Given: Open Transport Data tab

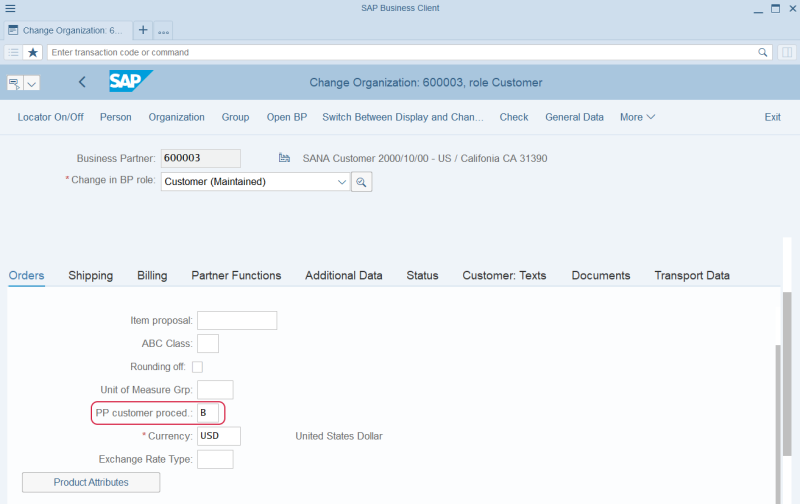Looking at the screenshot, I should point(692,275).
